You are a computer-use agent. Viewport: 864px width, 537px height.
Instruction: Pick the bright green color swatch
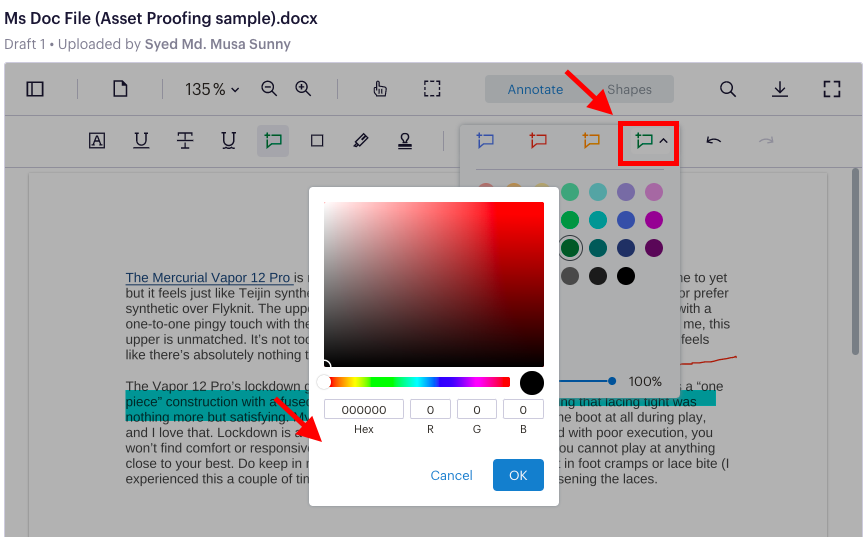[x=570, y=220]
